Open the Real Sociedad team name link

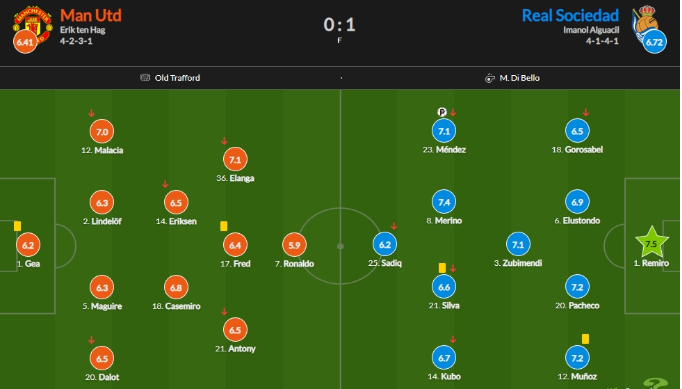(x=570, y=16)
